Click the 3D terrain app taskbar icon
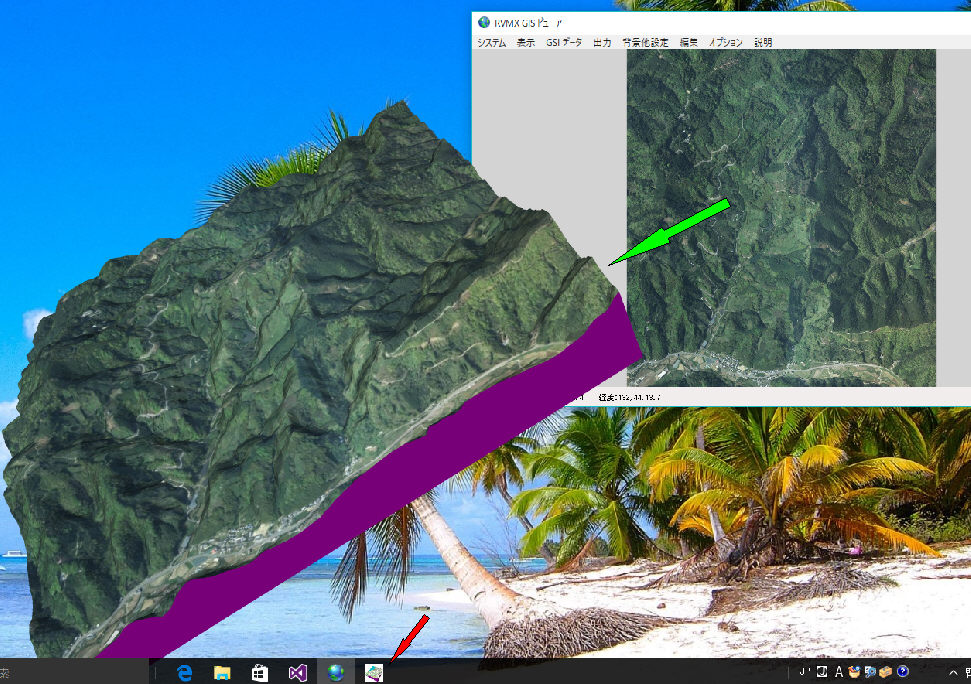The height and width of the screenshot is (684, 971). click(x=373, y=672)
